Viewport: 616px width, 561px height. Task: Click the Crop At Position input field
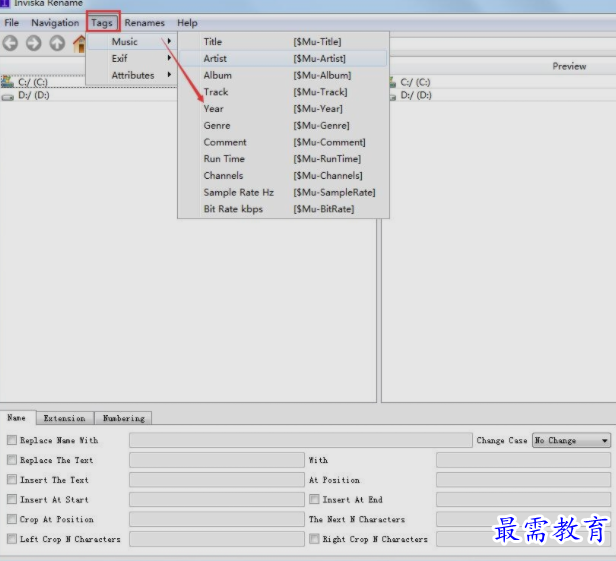click(217, 519)
